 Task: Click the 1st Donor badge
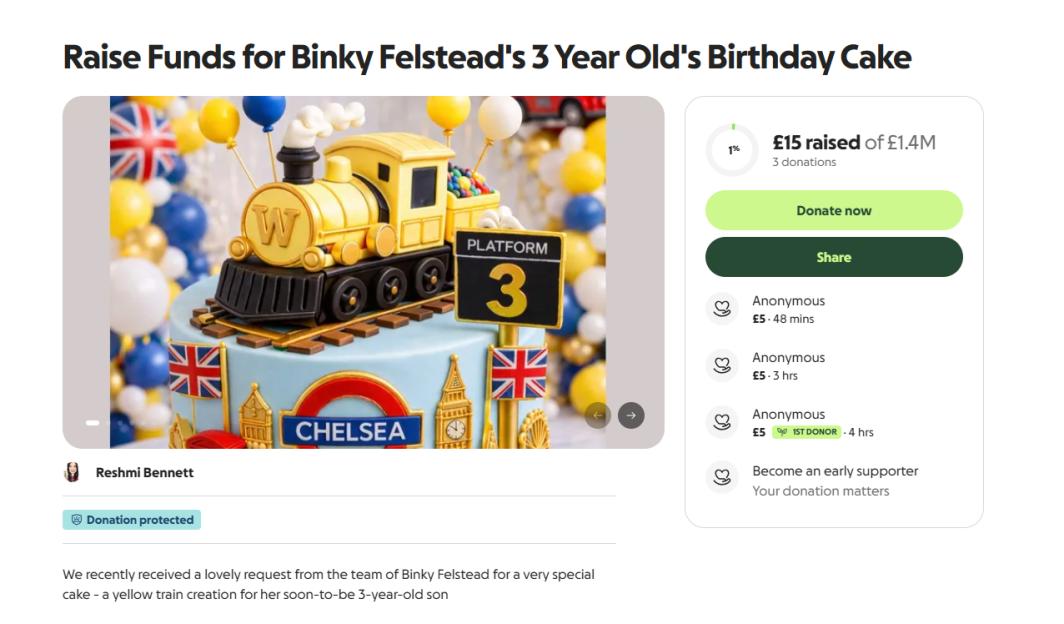point(806,432)
